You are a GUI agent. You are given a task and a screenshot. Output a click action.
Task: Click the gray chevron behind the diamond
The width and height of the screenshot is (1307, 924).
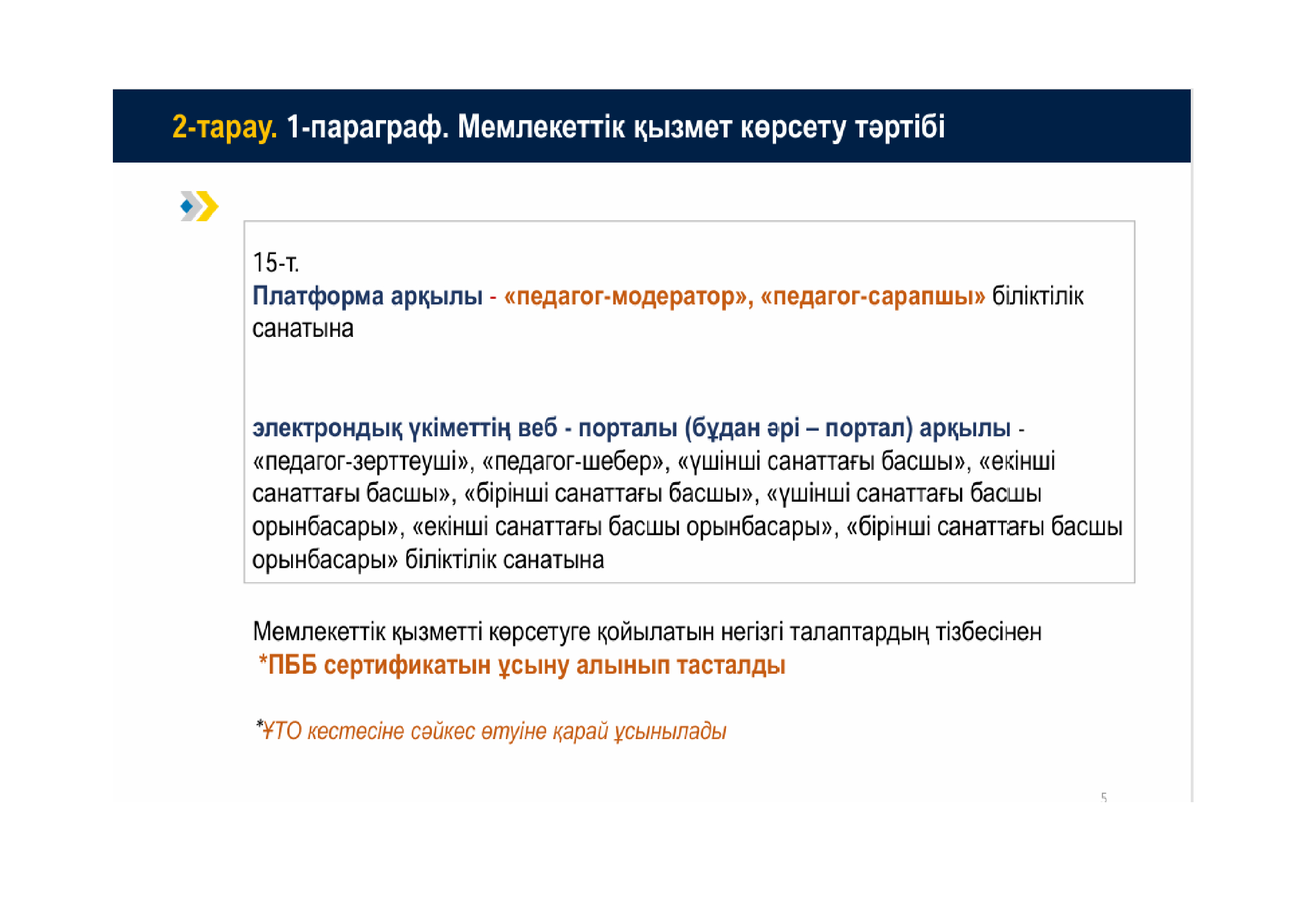click(197, 207)
